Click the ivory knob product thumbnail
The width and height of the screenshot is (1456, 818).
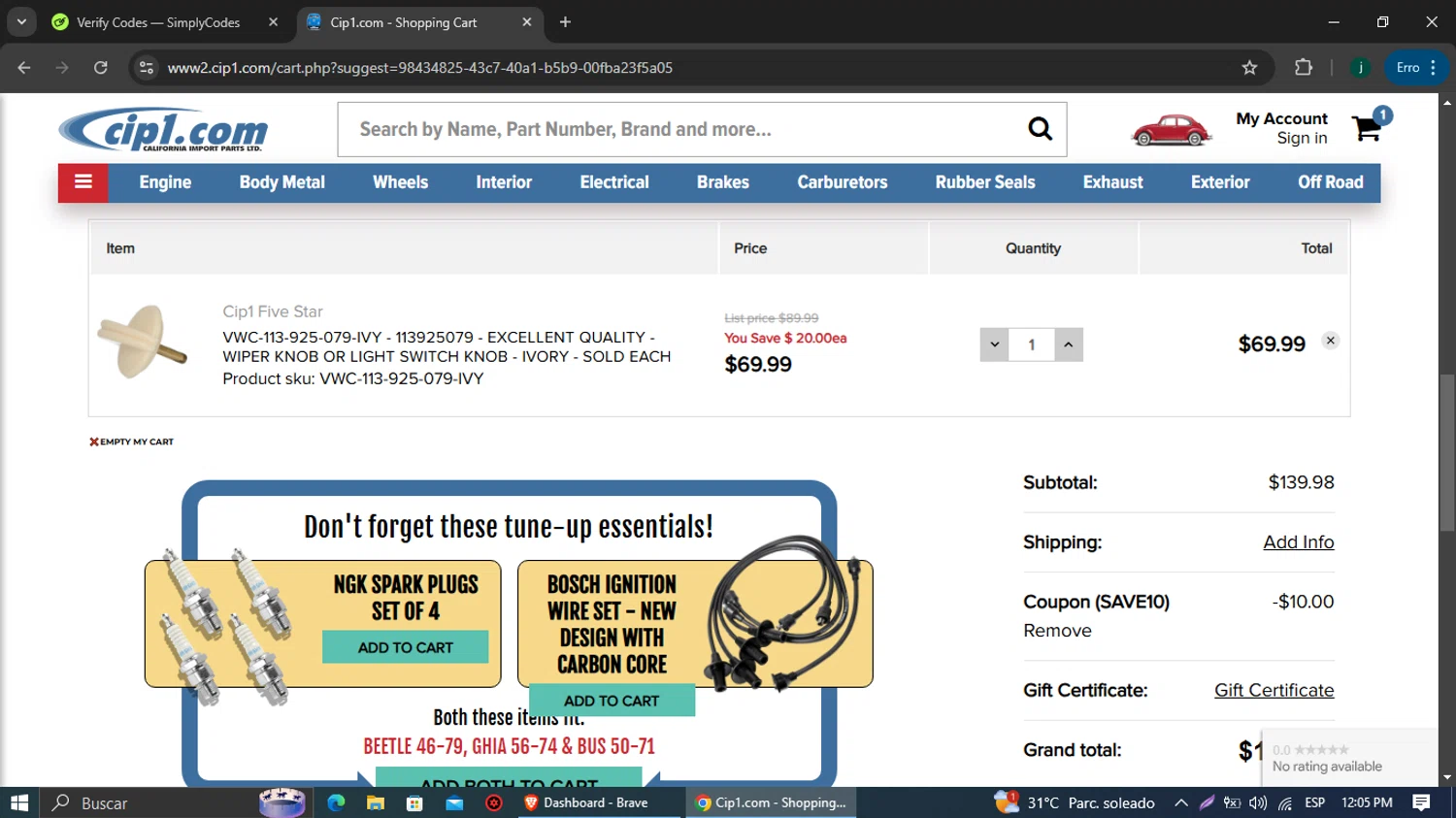tap(143, 343)
